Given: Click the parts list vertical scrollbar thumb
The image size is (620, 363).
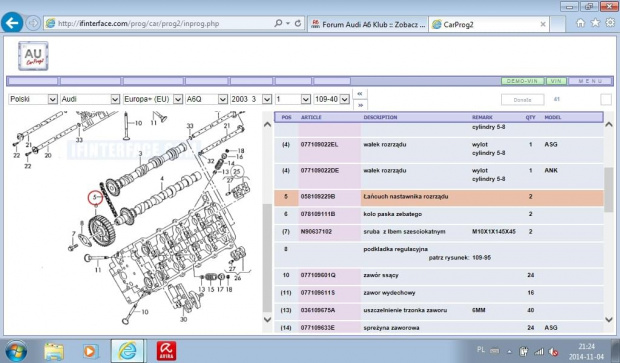Looking at the screenshot, I should click(x=609, y=190).
